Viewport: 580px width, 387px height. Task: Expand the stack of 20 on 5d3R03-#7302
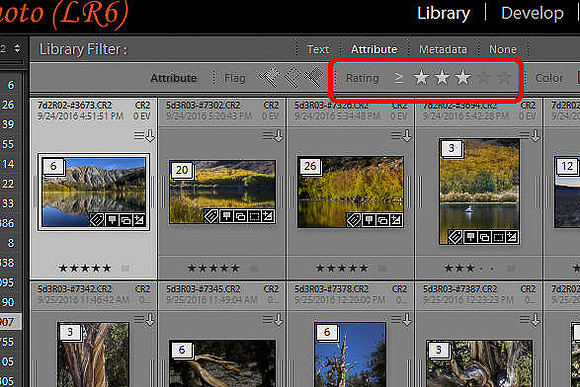click(x=182, y=170)
